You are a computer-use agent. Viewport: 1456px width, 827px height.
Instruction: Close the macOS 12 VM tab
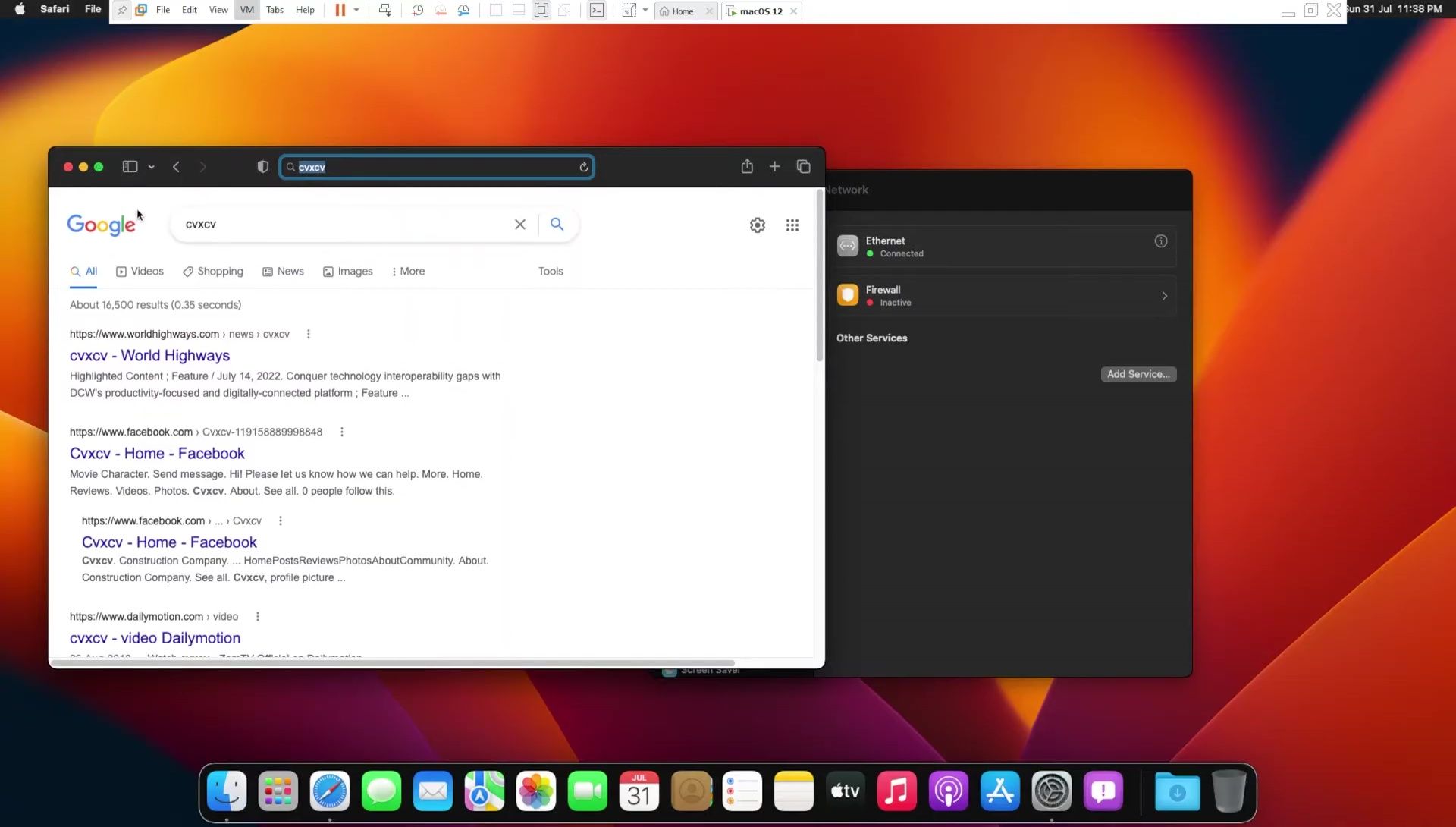coord(793,11)
